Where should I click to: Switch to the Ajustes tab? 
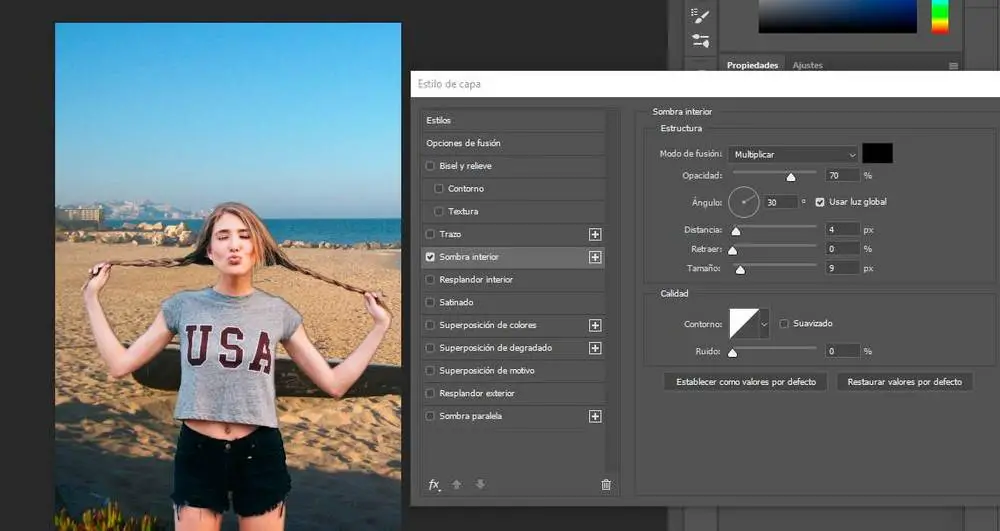coord(807,66)
